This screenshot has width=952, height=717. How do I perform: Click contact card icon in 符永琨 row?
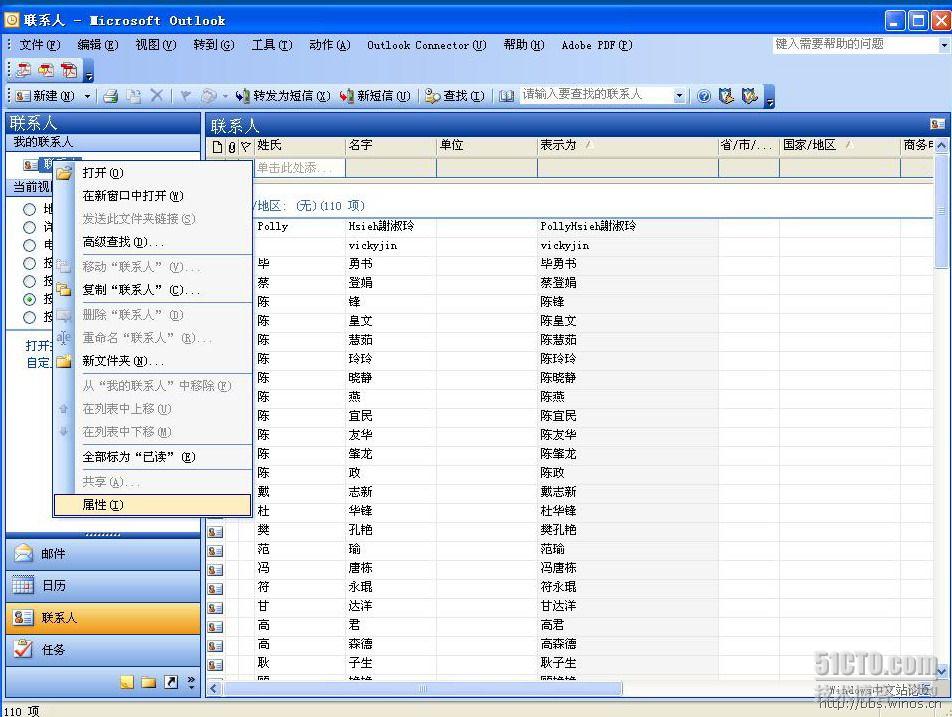(215, 589)
